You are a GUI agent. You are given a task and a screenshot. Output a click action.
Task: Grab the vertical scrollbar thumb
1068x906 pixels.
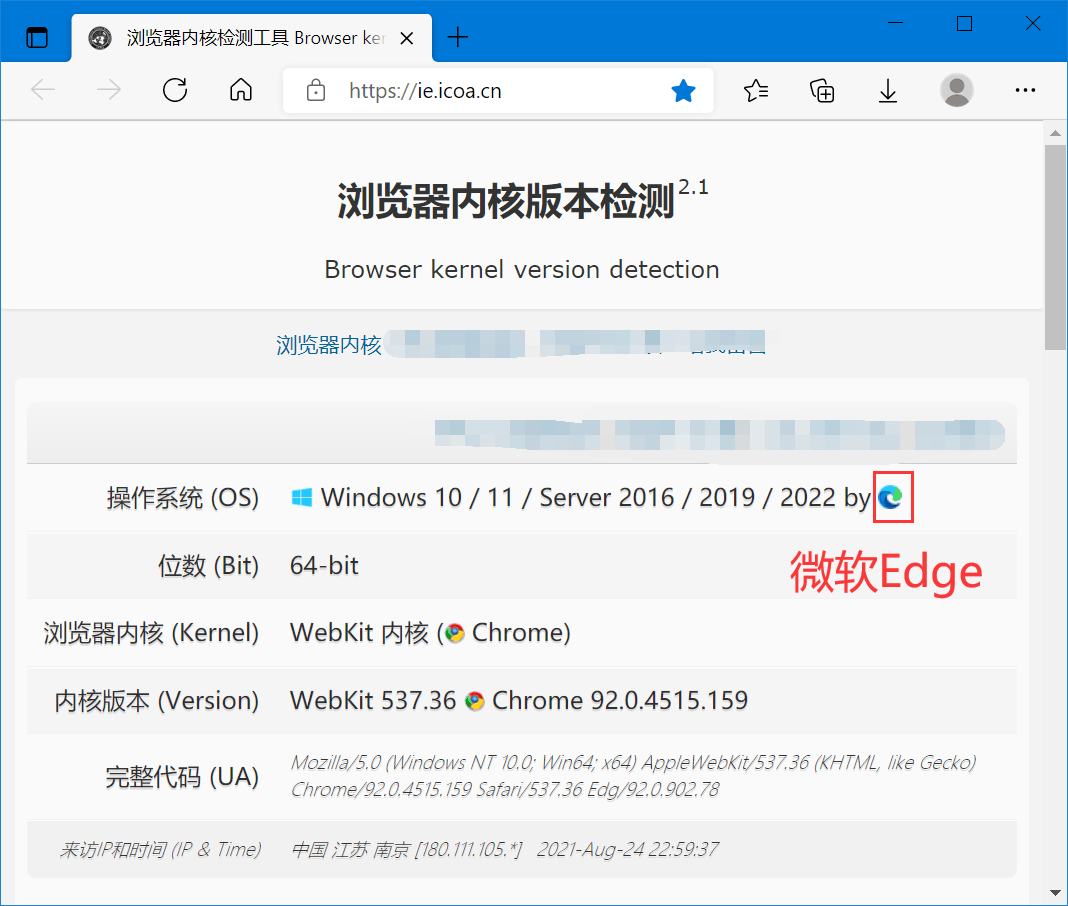pos(1055,247)
